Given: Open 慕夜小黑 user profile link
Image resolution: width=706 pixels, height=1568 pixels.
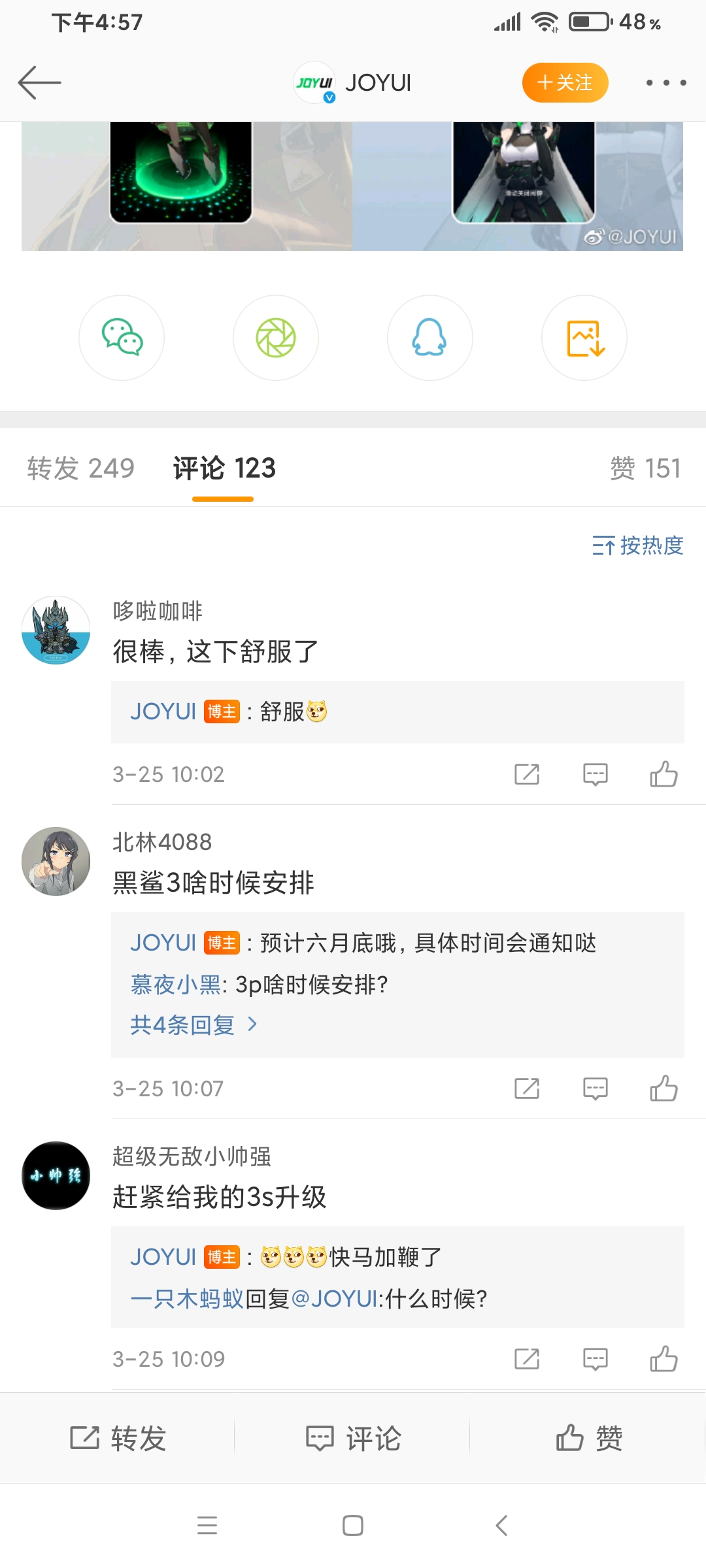Looking at the screenshot, I should tap(175, 984).
